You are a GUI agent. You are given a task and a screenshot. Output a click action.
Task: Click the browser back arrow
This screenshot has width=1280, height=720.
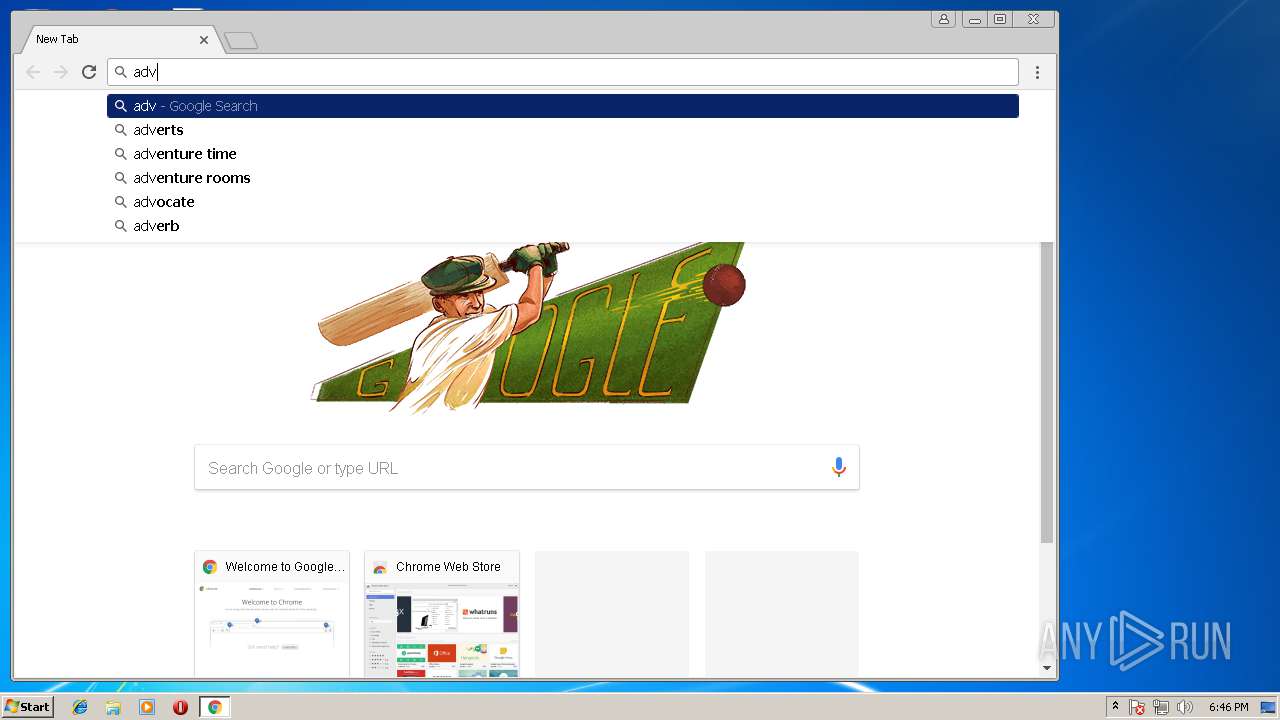(x=33, y=72)
